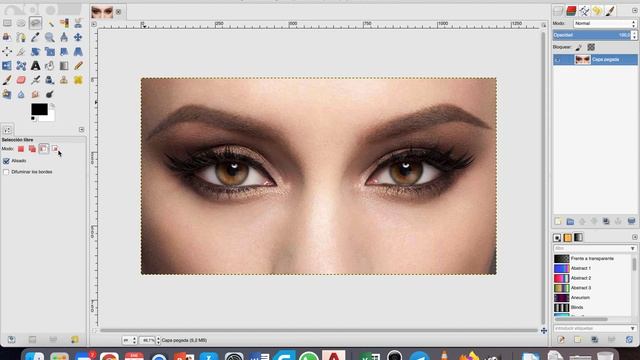640x360 pixels.
Task: Switch to the Brushes dock tab
Action: coord(557,238)
